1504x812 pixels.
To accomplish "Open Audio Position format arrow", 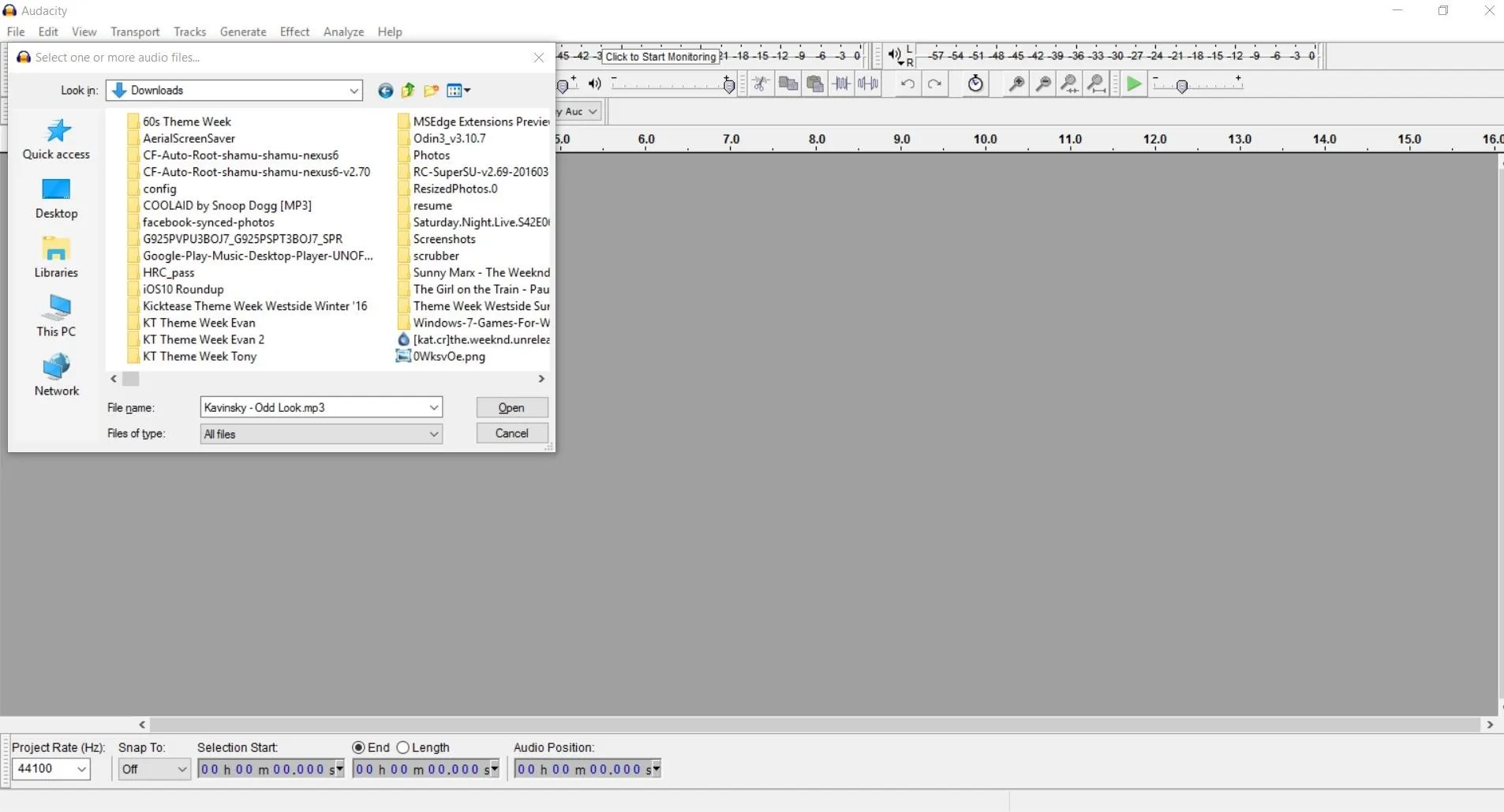I will pos(657,769).
